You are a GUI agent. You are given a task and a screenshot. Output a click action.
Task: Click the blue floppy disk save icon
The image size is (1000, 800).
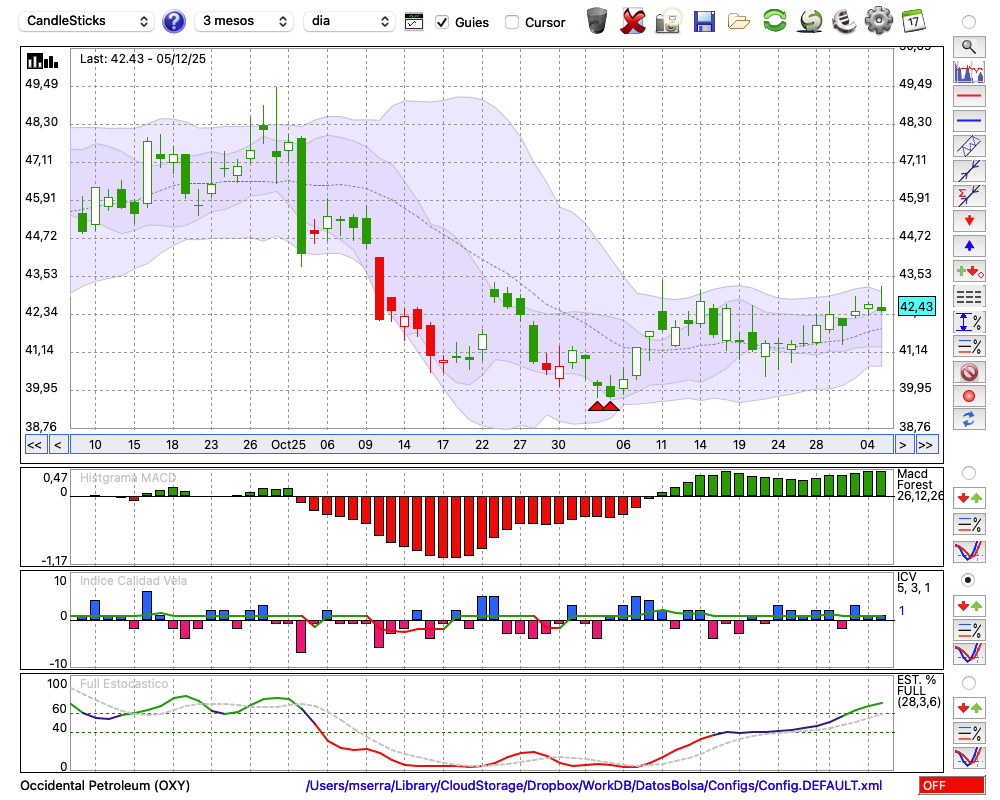pos(704,21)
